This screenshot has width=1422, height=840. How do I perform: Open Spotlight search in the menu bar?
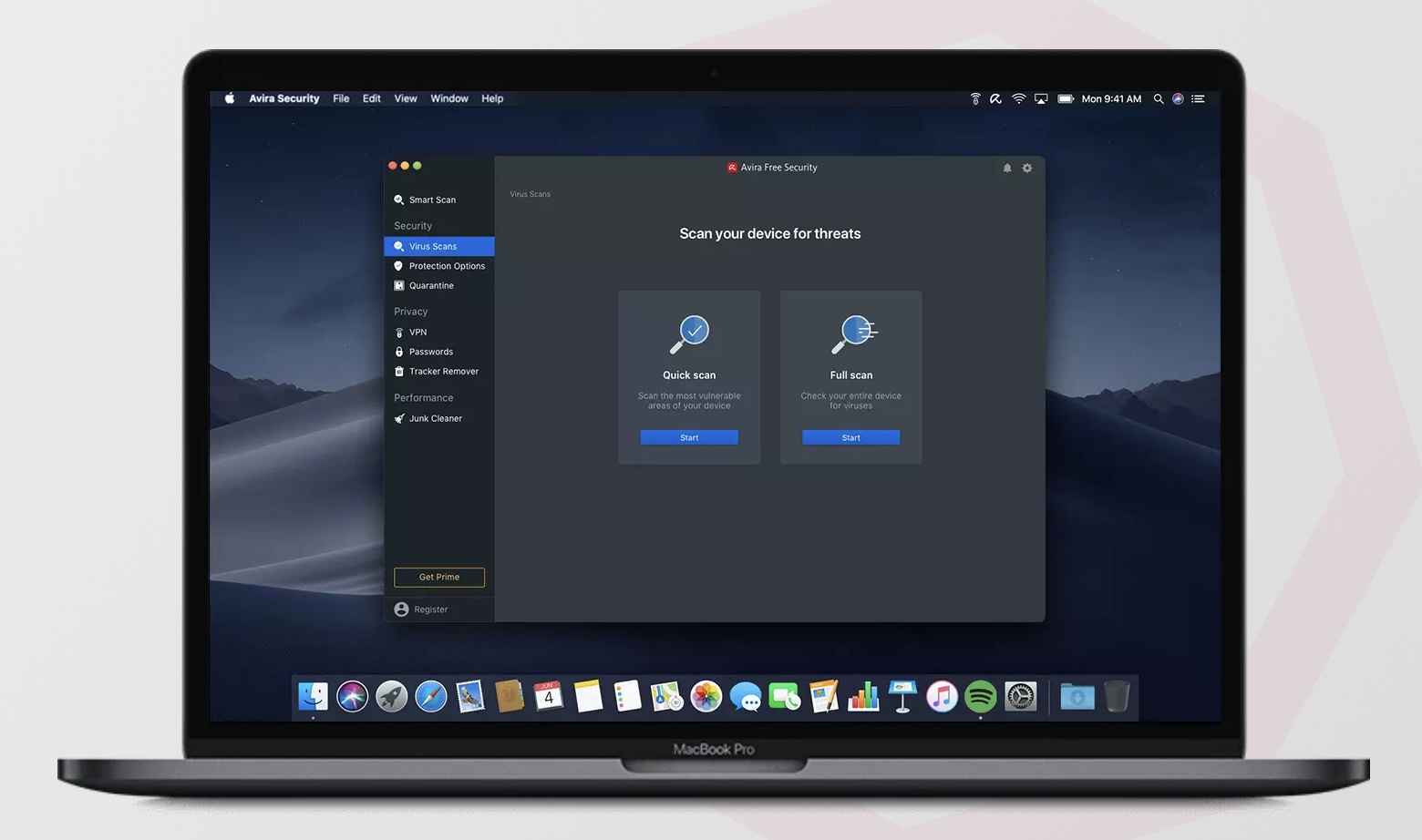pyautogui.click(x=1159, y=98)
